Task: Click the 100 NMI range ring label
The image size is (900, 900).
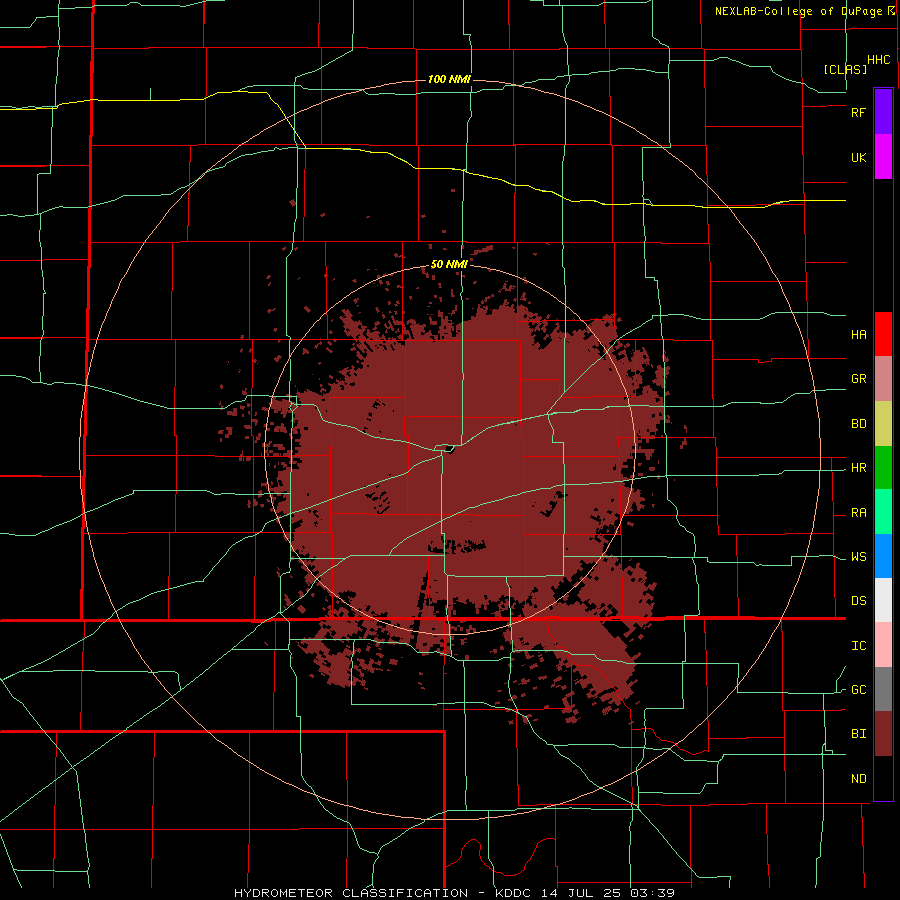Action: tap(449, 79)
